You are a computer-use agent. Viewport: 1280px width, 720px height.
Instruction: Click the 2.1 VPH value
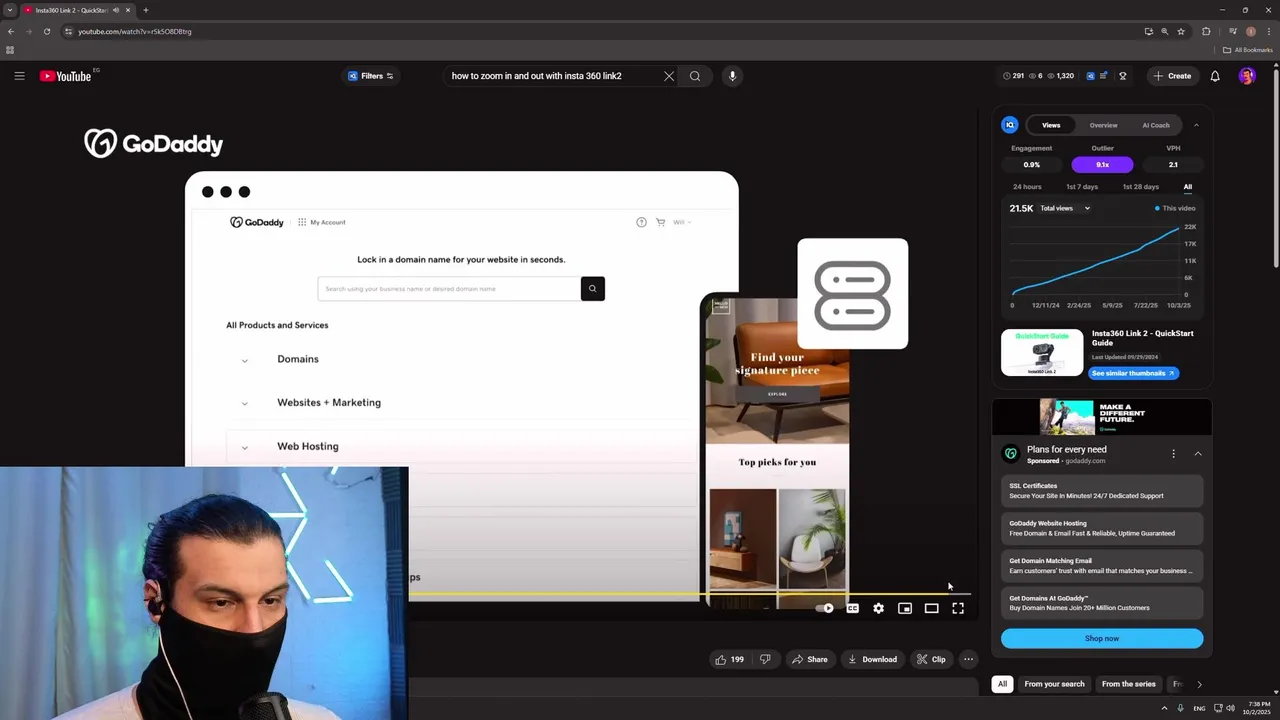pyautogui.click(x=1173, y=165)
